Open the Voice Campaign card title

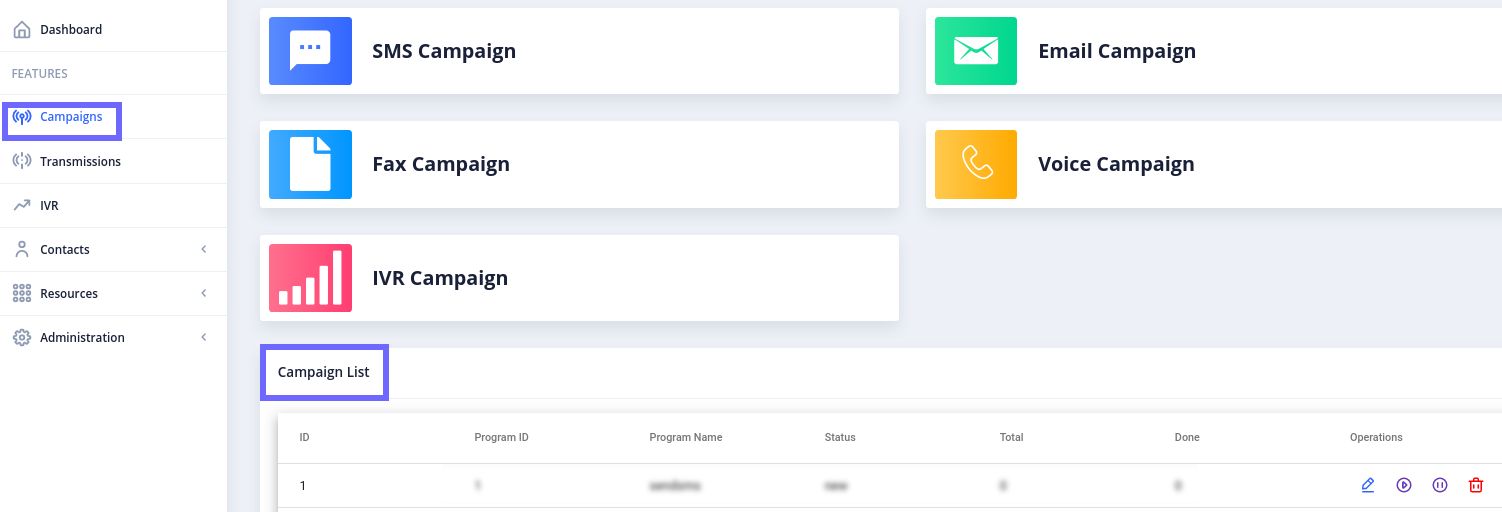point(1116,164)
